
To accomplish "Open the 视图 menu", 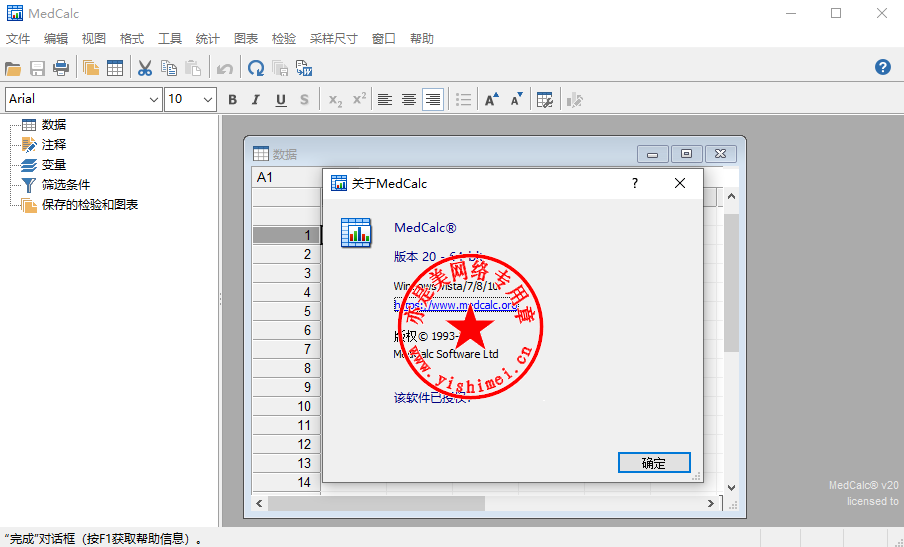I will (x=93, y=39).
